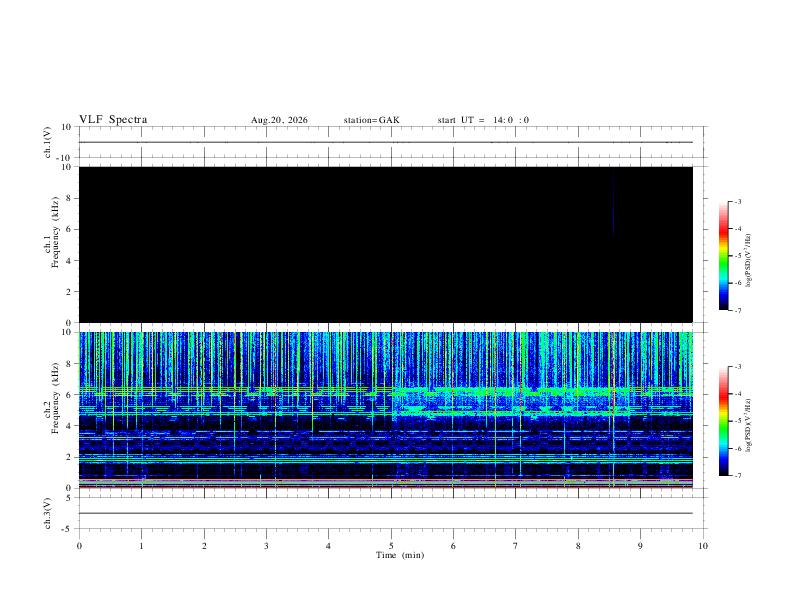Click the 10 minute tick on time axis
Screen dimensions: 792x612
[703, 546]
